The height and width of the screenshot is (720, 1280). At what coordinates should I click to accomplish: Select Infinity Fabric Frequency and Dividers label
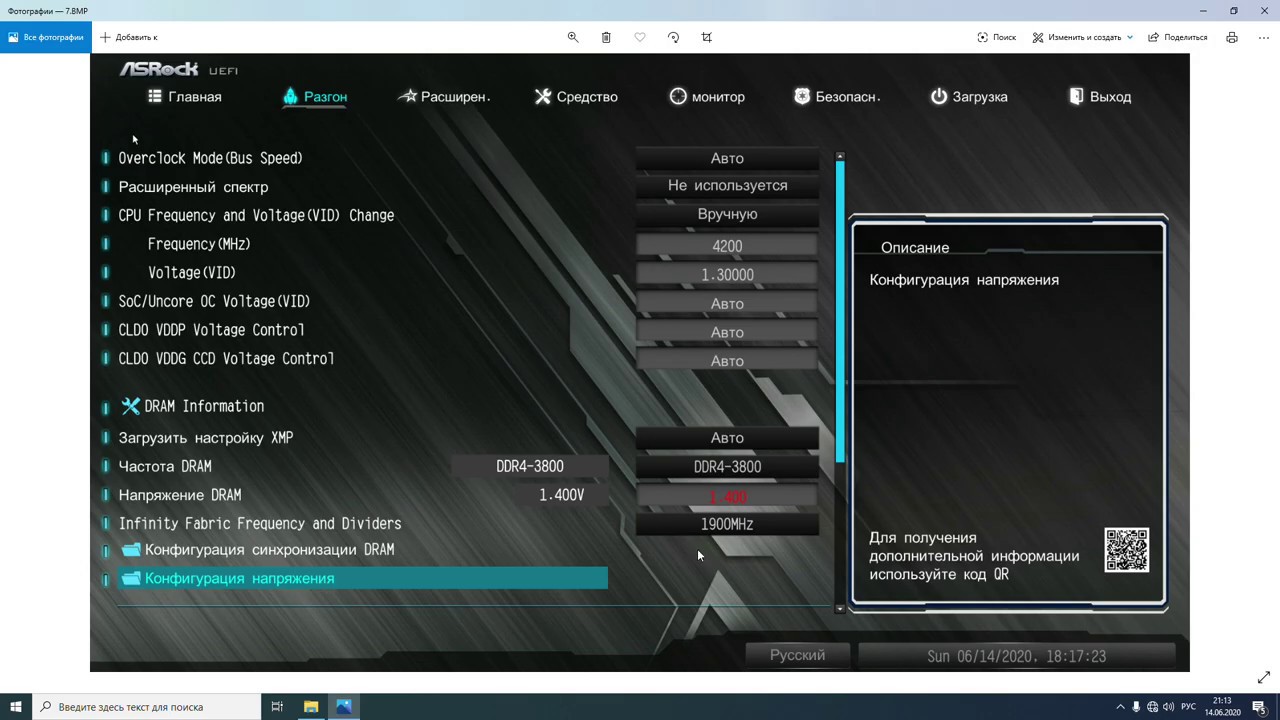pos(259,524)
